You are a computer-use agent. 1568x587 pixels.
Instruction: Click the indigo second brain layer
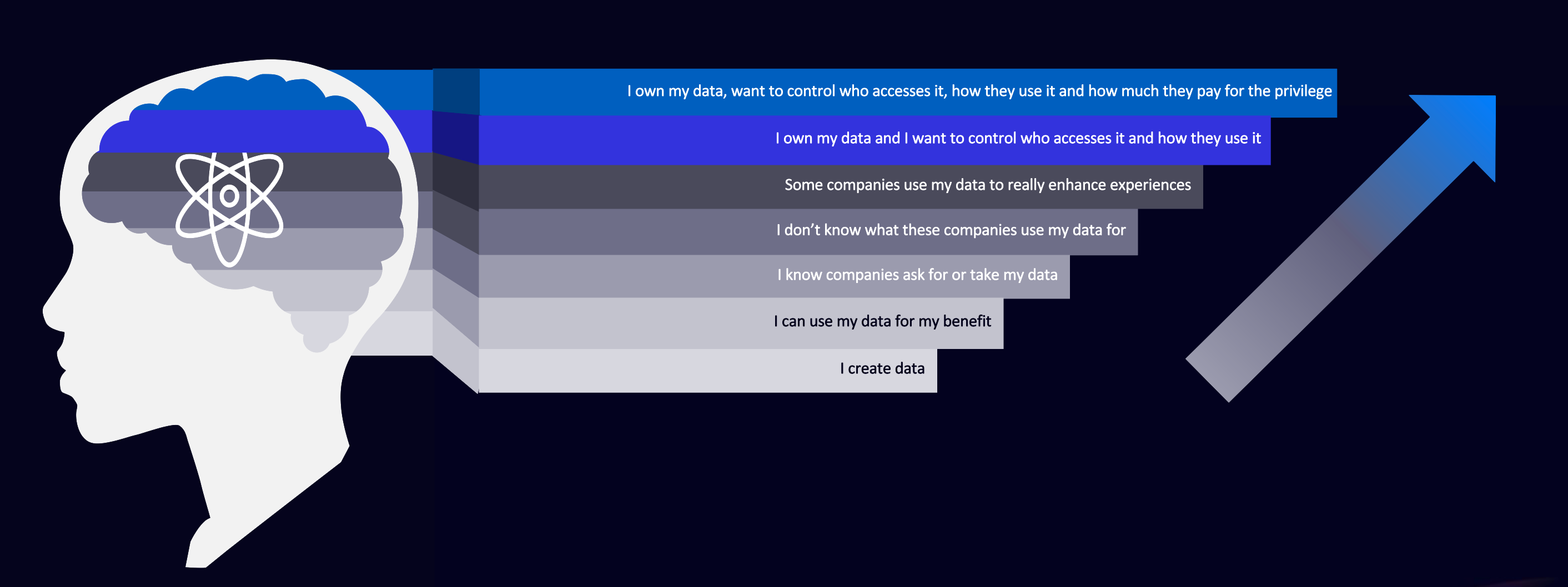pyautogui.click(x=244, y=131)
